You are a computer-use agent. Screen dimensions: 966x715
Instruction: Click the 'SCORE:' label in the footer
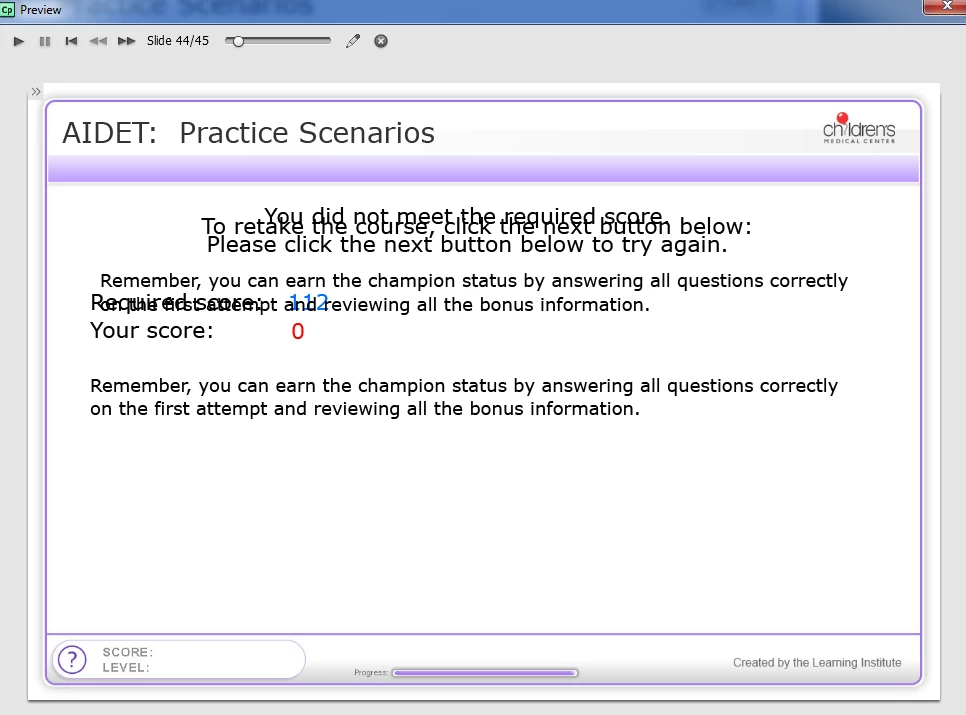click(x=128, y=652)
